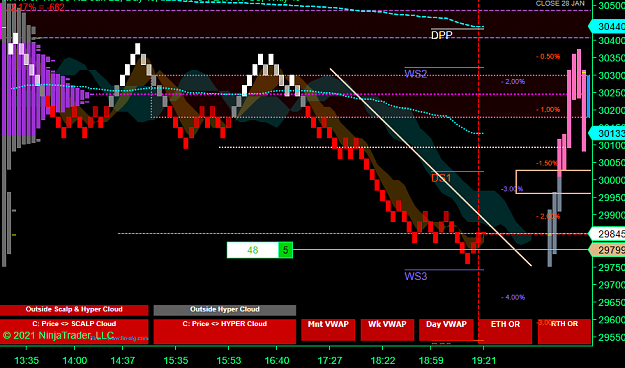Click the 14:37 time axis label

(123, 360)
